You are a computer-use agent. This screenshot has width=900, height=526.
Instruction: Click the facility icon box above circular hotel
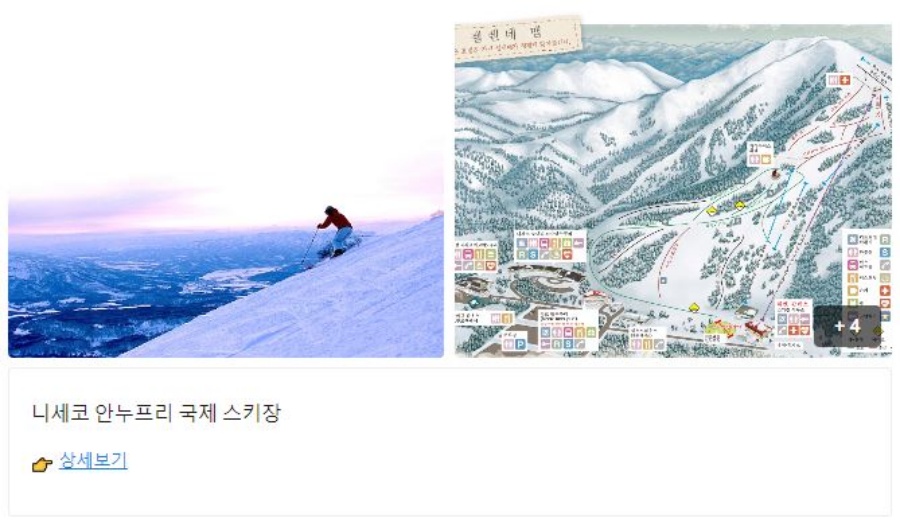click(x=550, y=246)
